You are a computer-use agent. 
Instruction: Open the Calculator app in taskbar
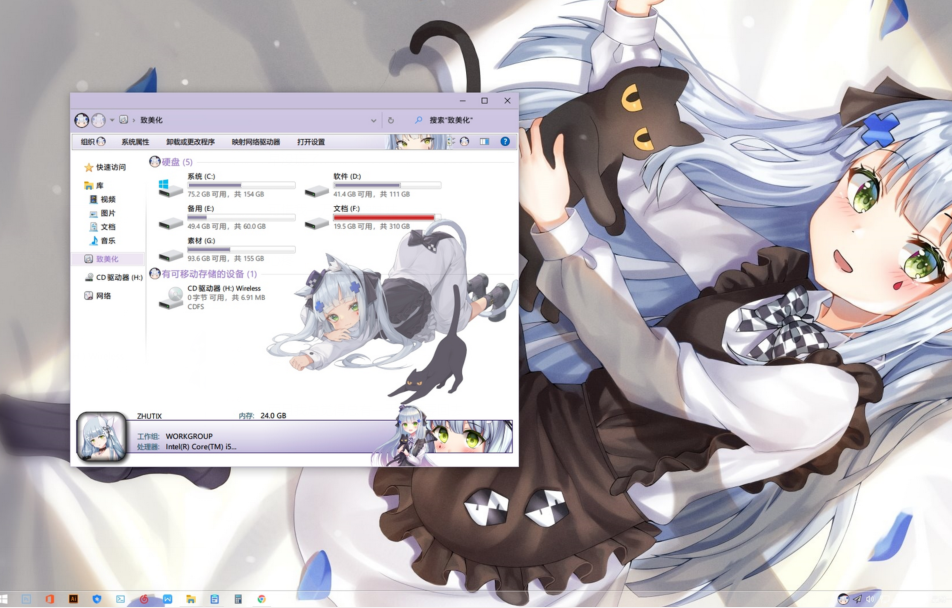(238, 599)
